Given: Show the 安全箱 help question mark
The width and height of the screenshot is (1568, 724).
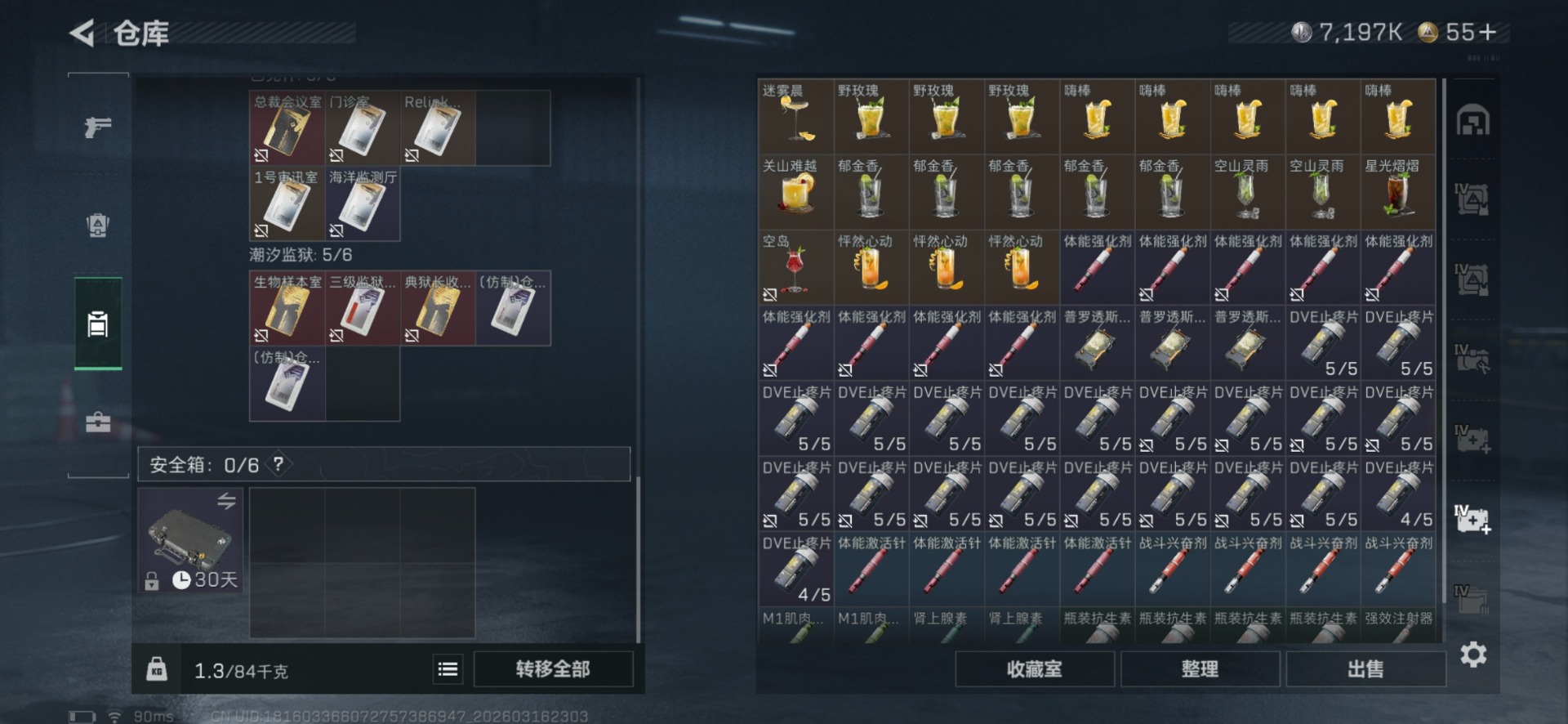Looking at the screenshot, I should point(278,465).
